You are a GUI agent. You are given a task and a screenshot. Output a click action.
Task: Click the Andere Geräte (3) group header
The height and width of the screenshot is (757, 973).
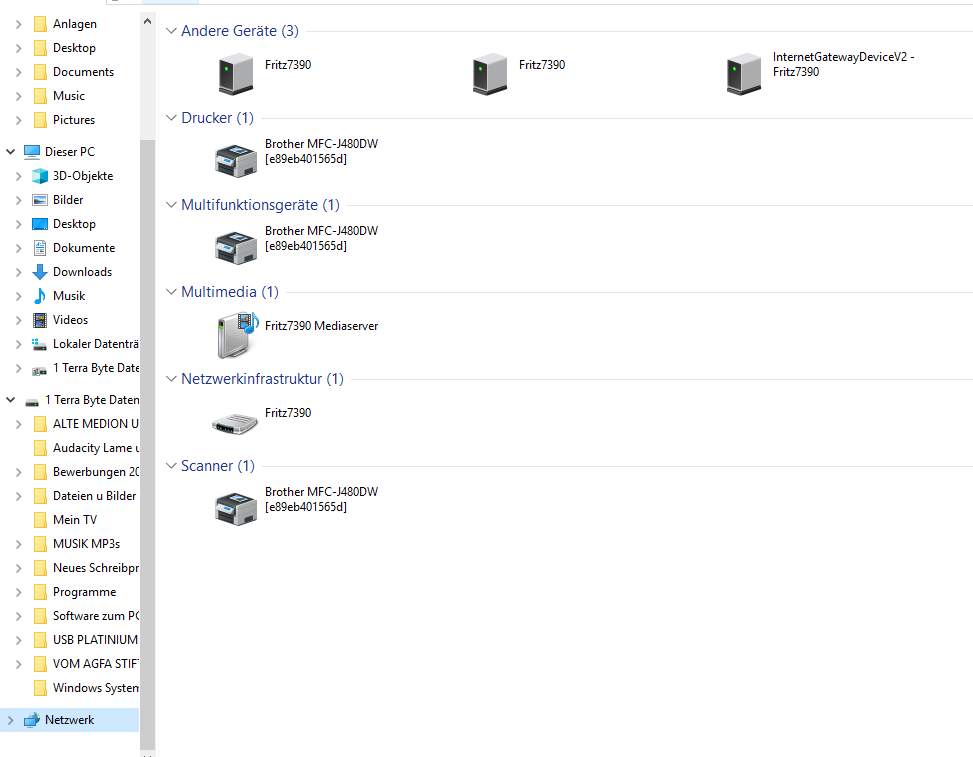[240, 30]
